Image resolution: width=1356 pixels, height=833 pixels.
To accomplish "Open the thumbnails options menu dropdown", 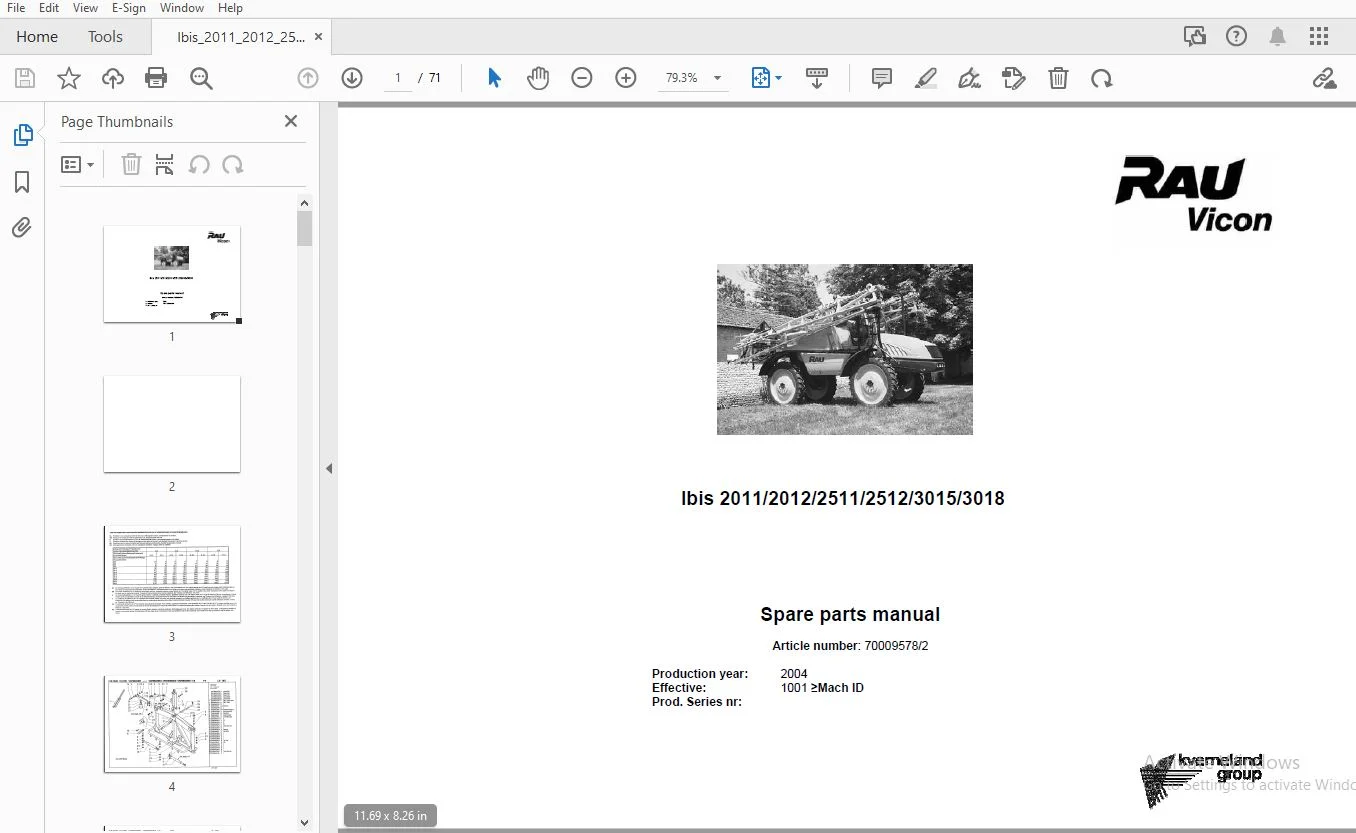I will (x=77, y=164).
